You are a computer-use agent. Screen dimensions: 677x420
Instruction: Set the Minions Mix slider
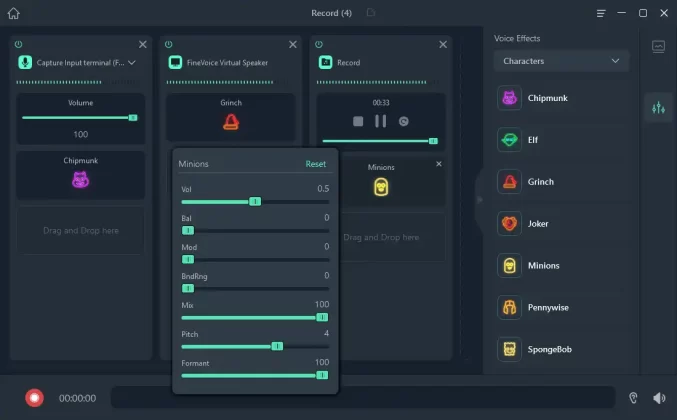255,317
